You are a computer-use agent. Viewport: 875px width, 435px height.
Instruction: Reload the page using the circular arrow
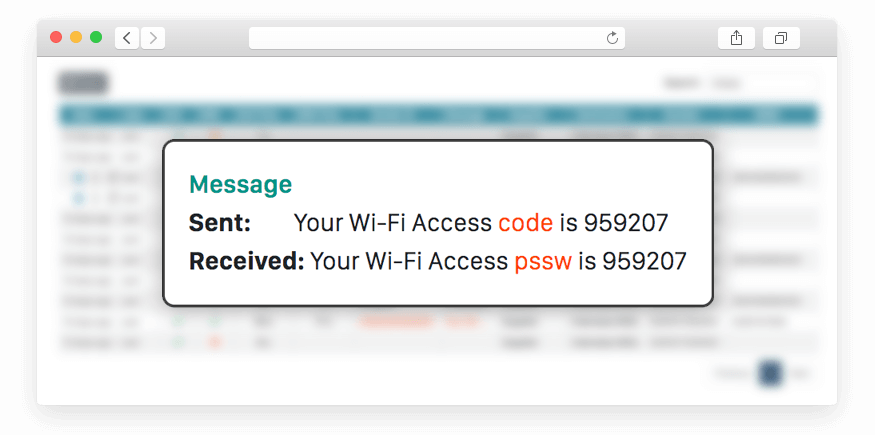click(x=612, y=38)
